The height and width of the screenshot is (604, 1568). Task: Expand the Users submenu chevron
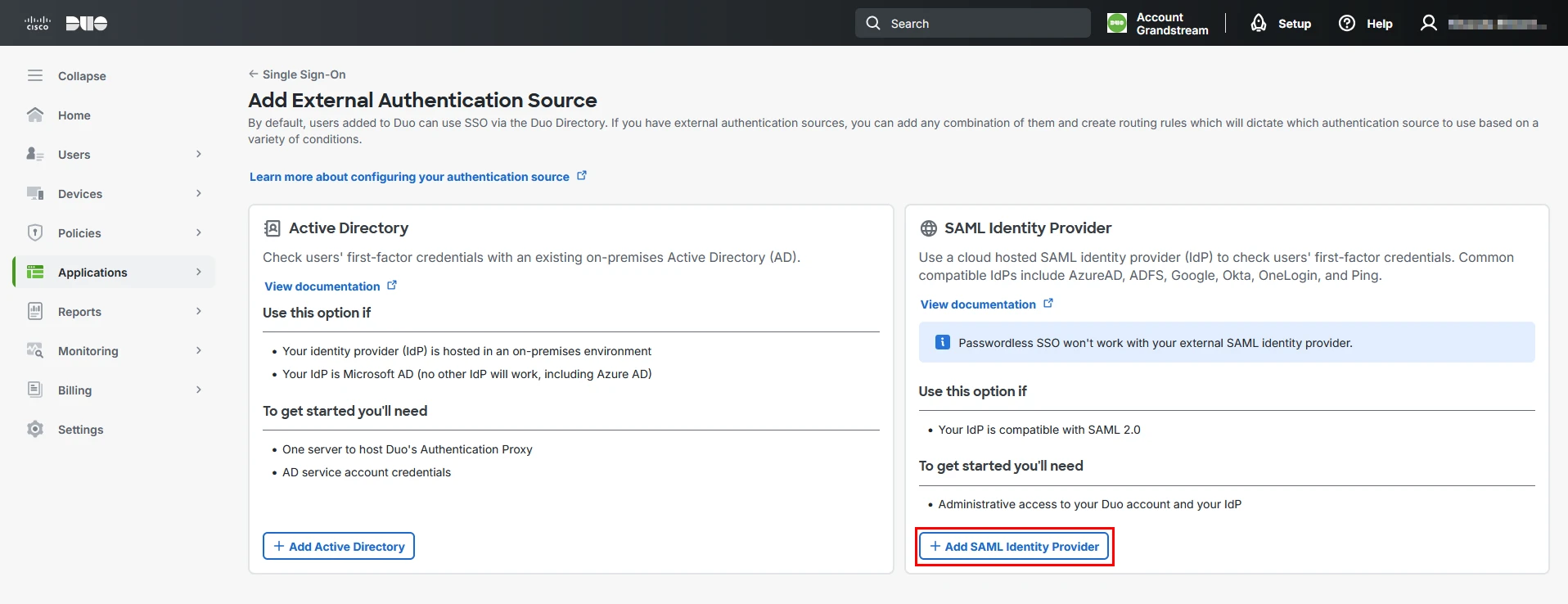click(x=199, y=154)
